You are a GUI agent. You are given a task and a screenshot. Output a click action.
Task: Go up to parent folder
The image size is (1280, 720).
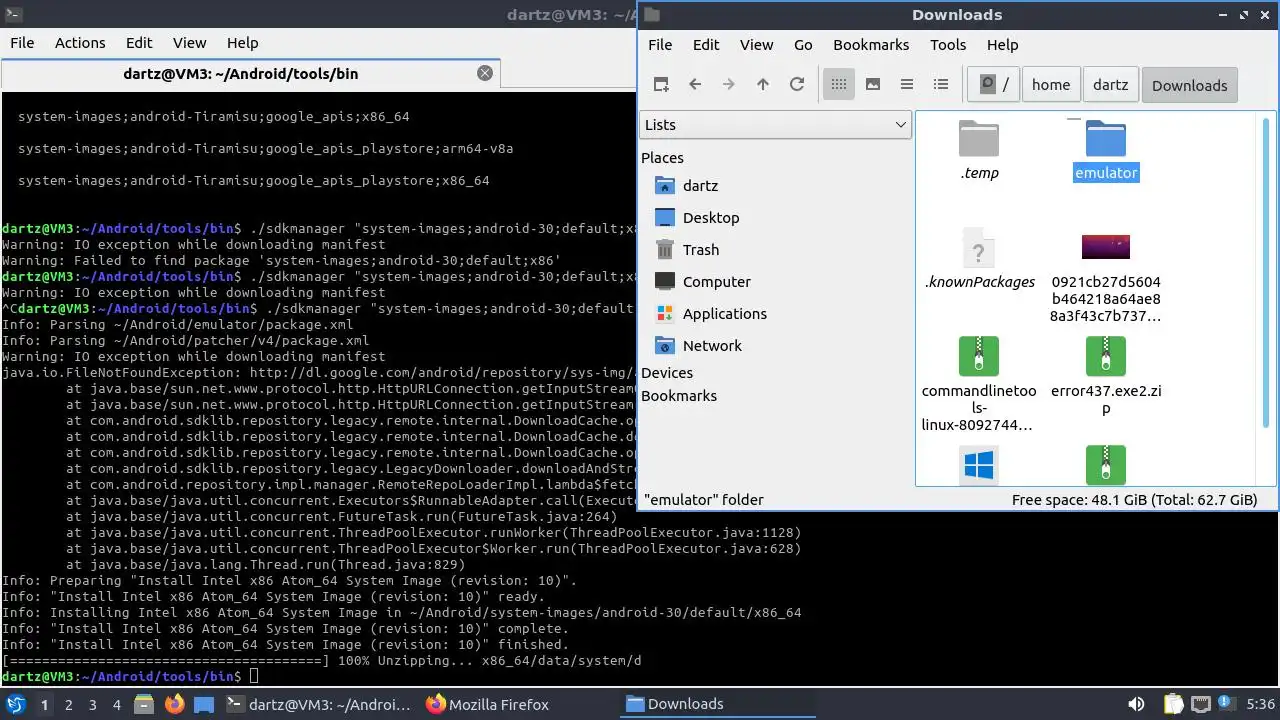point(763,85)
